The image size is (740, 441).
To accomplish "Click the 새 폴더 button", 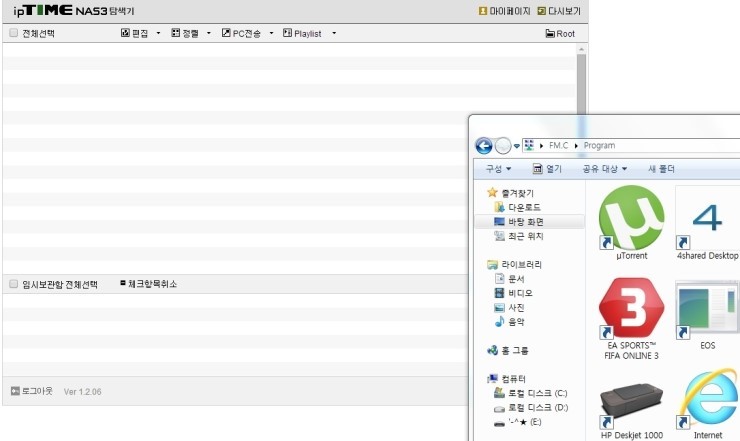I will tap(661, 169).
